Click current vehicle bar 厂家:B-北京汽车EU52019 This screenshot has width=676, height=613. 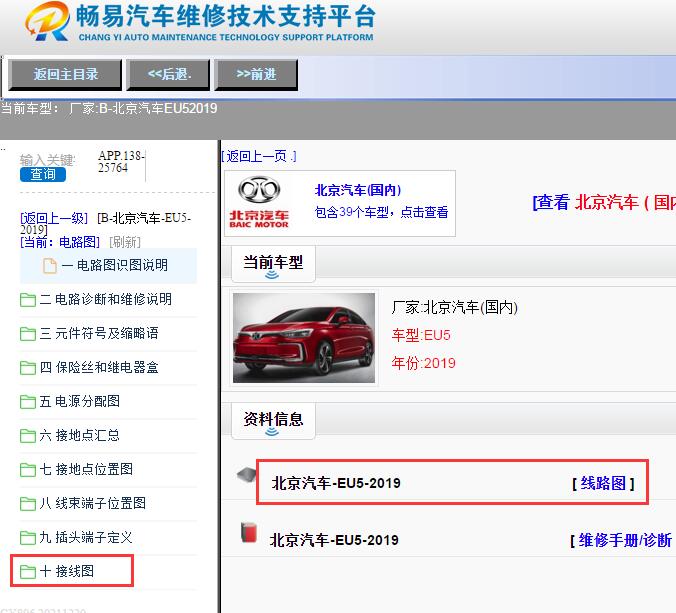click(143, 108)
